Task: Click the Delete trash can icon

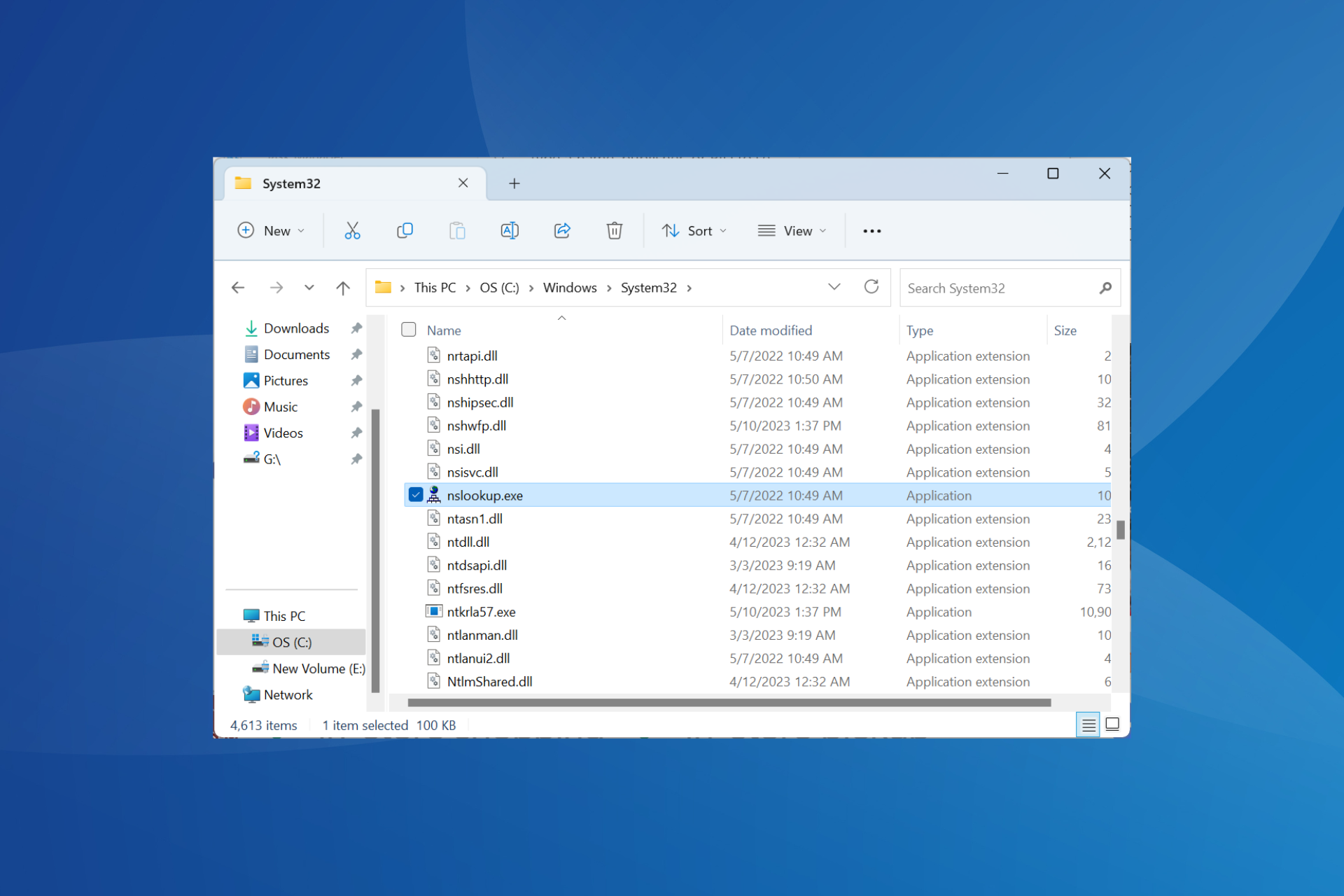Action: coord(614,230)
